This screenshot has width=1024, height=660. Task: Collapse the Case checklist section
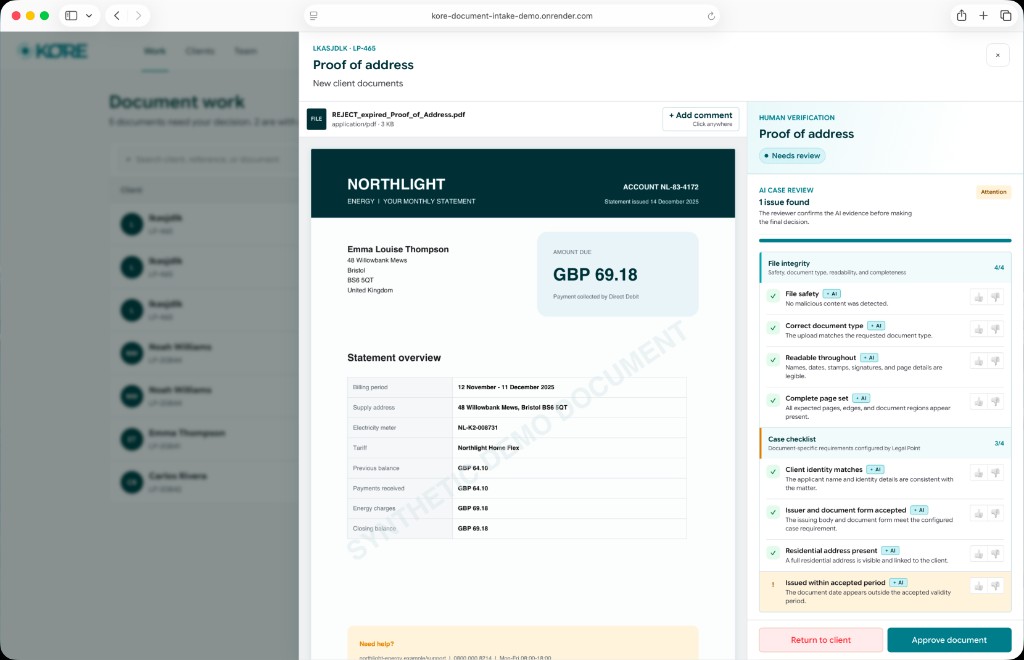[886, 443]
